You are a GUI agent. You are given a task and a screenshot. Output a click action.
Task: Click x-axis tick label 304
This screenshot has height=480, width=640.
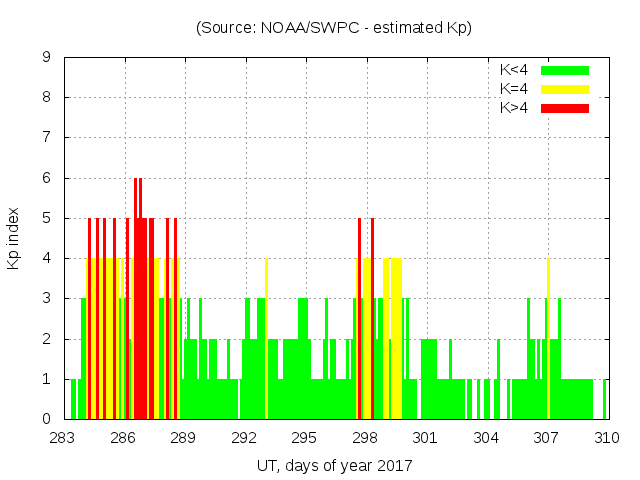486,438
